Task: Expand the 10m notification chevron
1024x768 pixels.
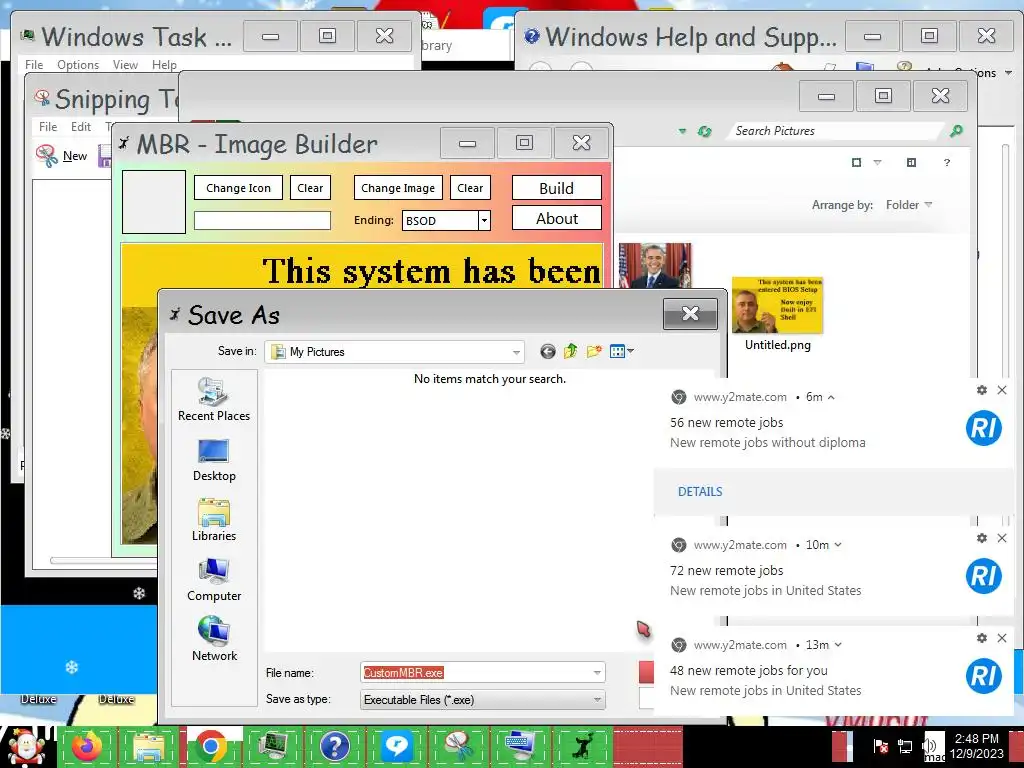Action: click(838, 545)
